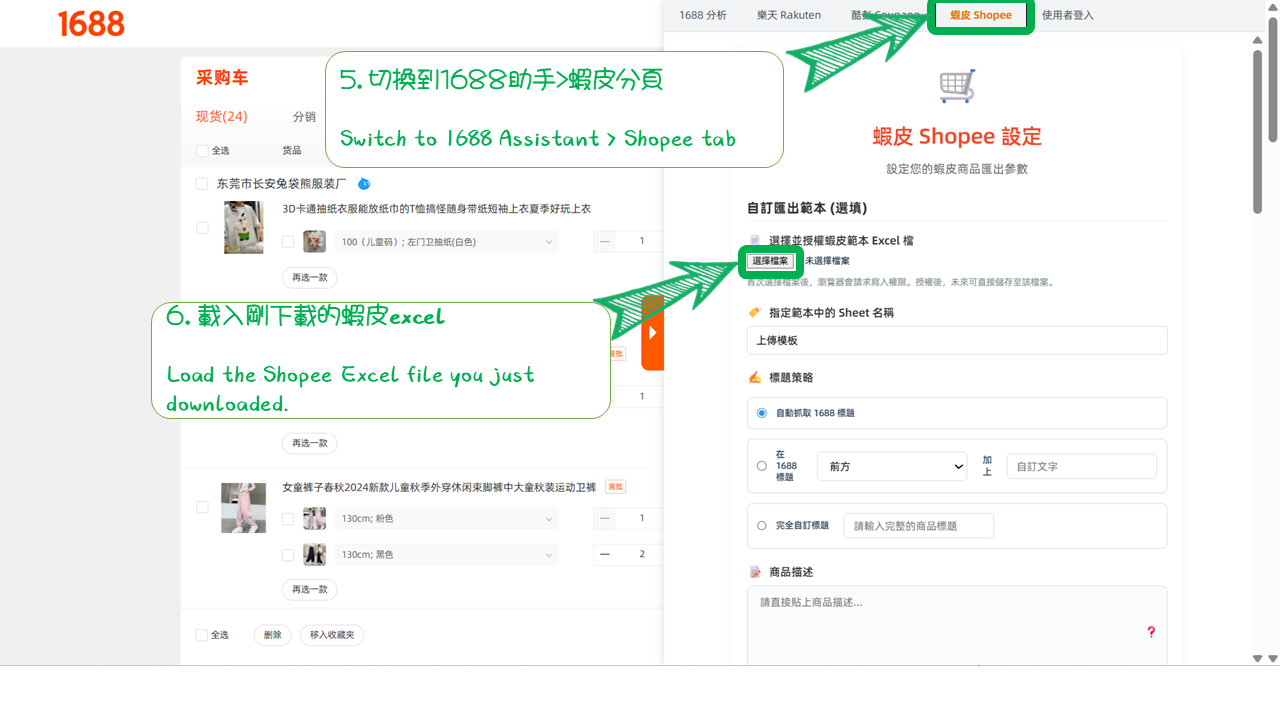
Task: Click the 1688 logo
Action: (x=92, y=23)
